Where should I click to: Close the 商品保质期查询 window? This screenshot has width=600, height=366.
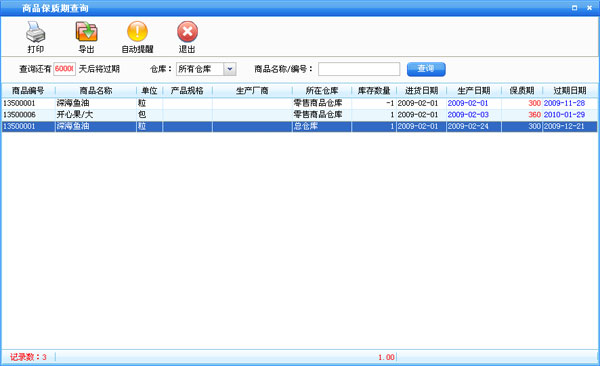pyautogui.click(x=589, y=8)
